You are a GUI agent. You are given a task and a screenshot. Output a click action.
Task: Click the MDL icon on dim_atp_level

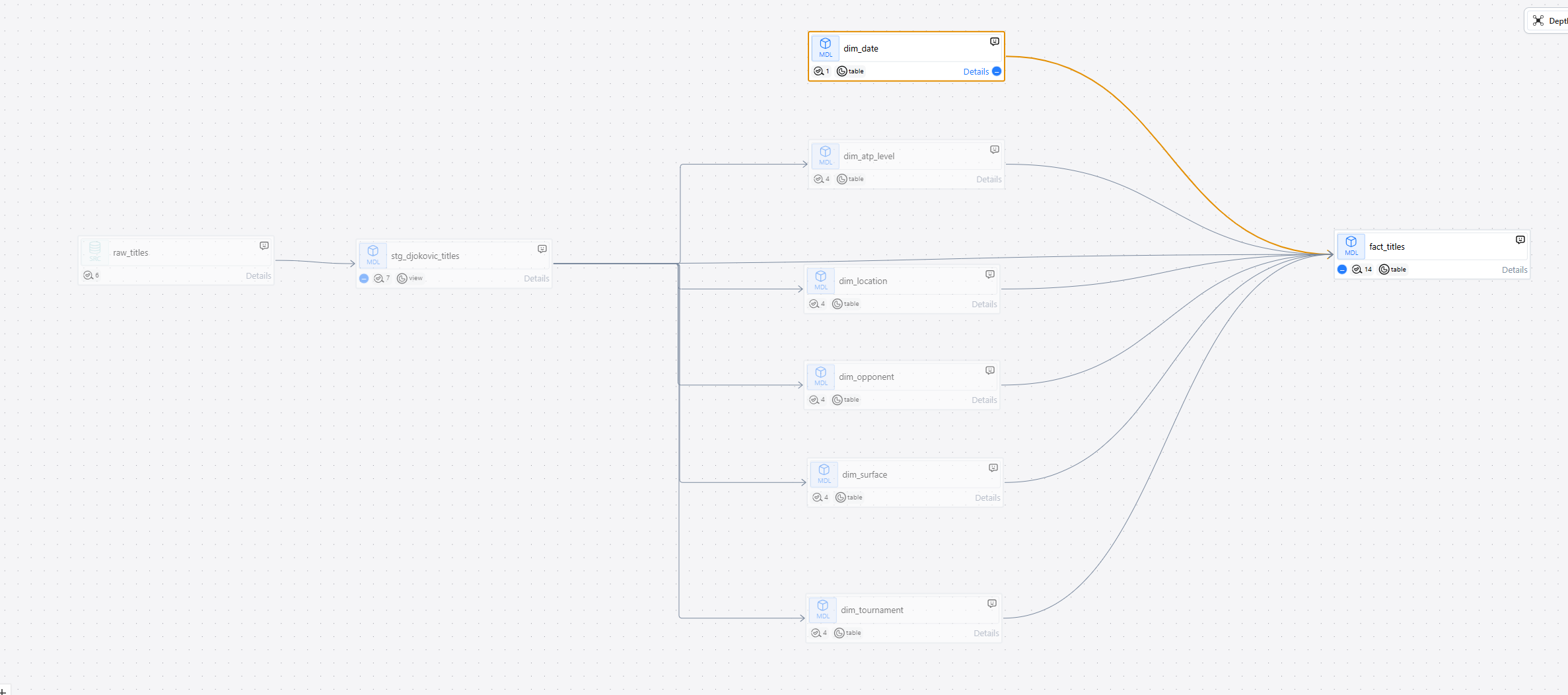pyautogui.click(x=825, y=156)
